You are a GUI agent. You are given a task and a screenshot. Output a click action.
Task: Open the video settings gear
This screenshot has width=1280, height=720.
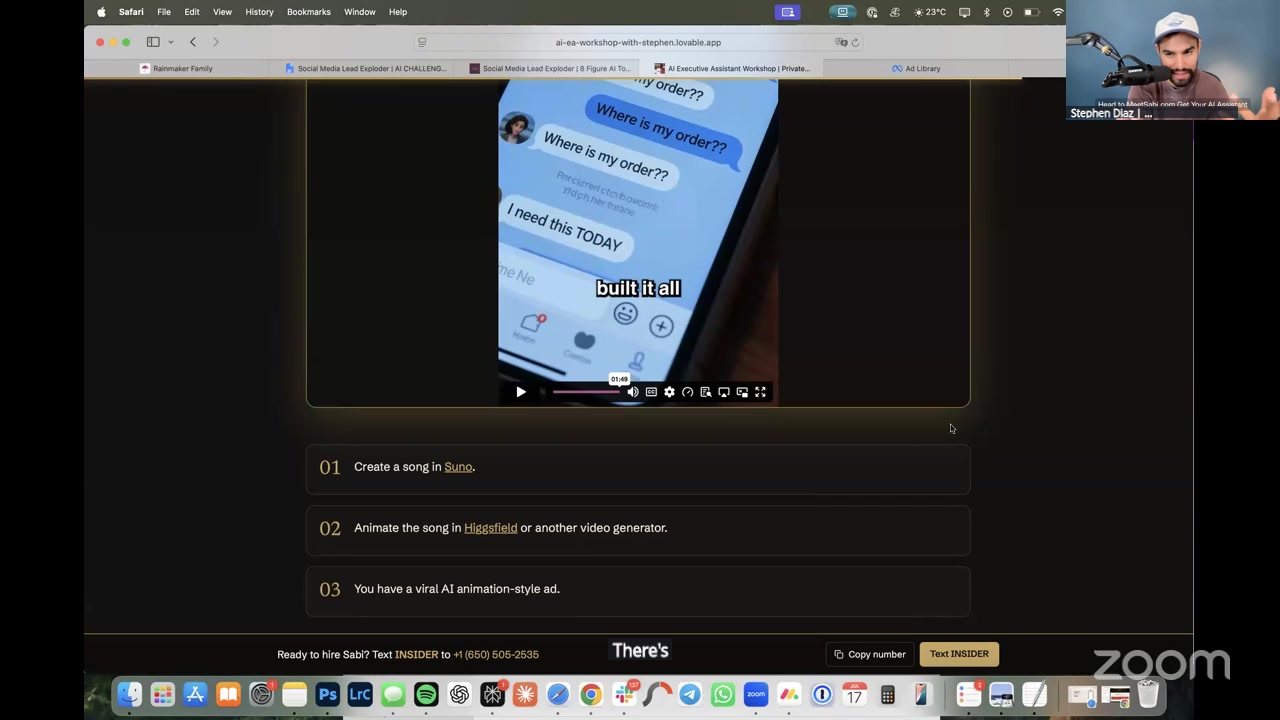pyautogui.click(x=669, y=392)
